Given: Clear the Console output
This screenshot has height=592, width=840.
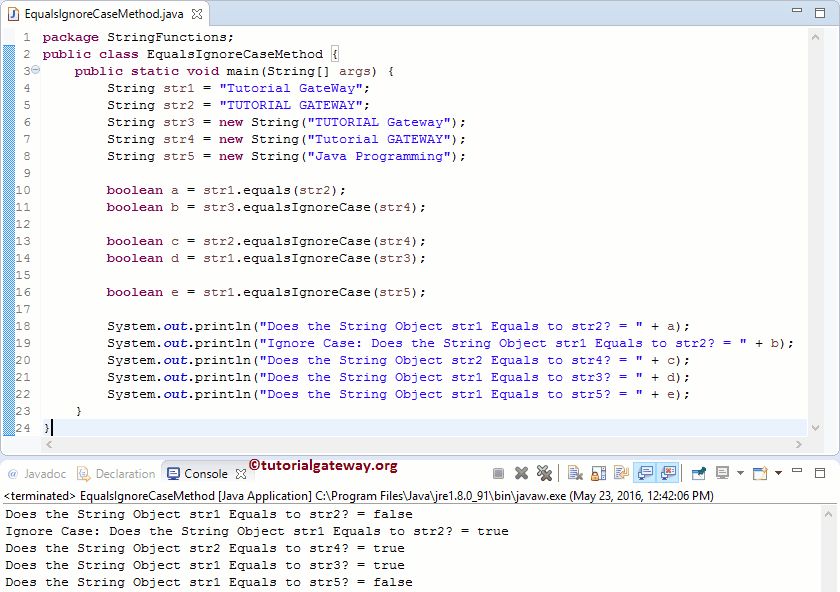Looking at the screenshot, I should point(575,471).
